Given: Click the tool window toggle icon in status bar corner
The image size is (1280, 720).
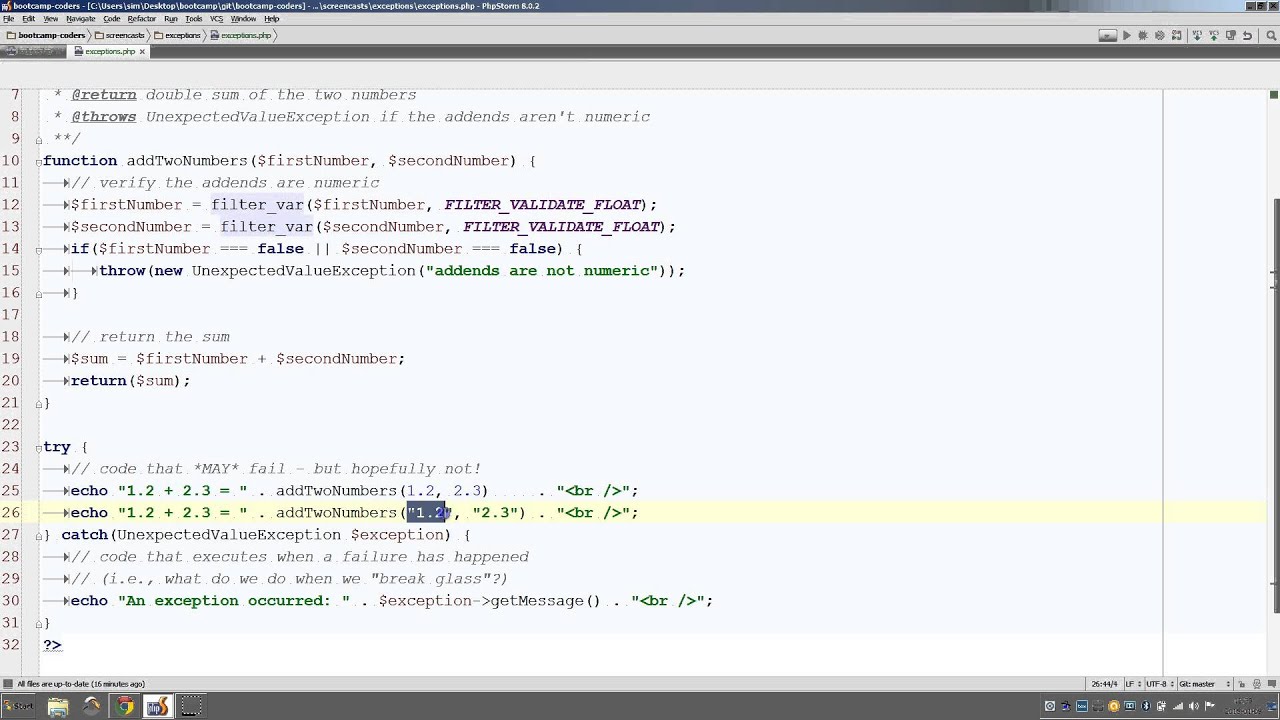Looking at the screenshot, I should coord(8,684).
